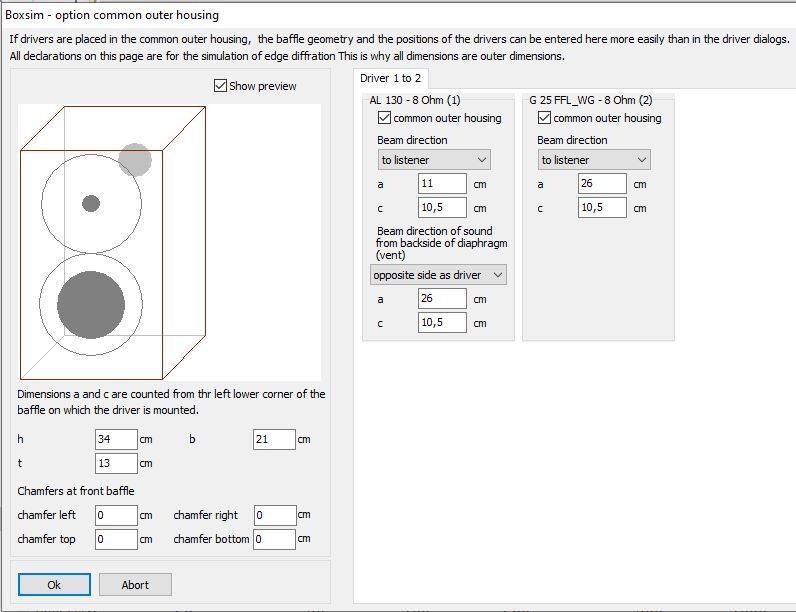Click the 'AL 130 - 8 Ohm (1)' group title
This screenshot has height=612, width=796.
tap(415, 100)
